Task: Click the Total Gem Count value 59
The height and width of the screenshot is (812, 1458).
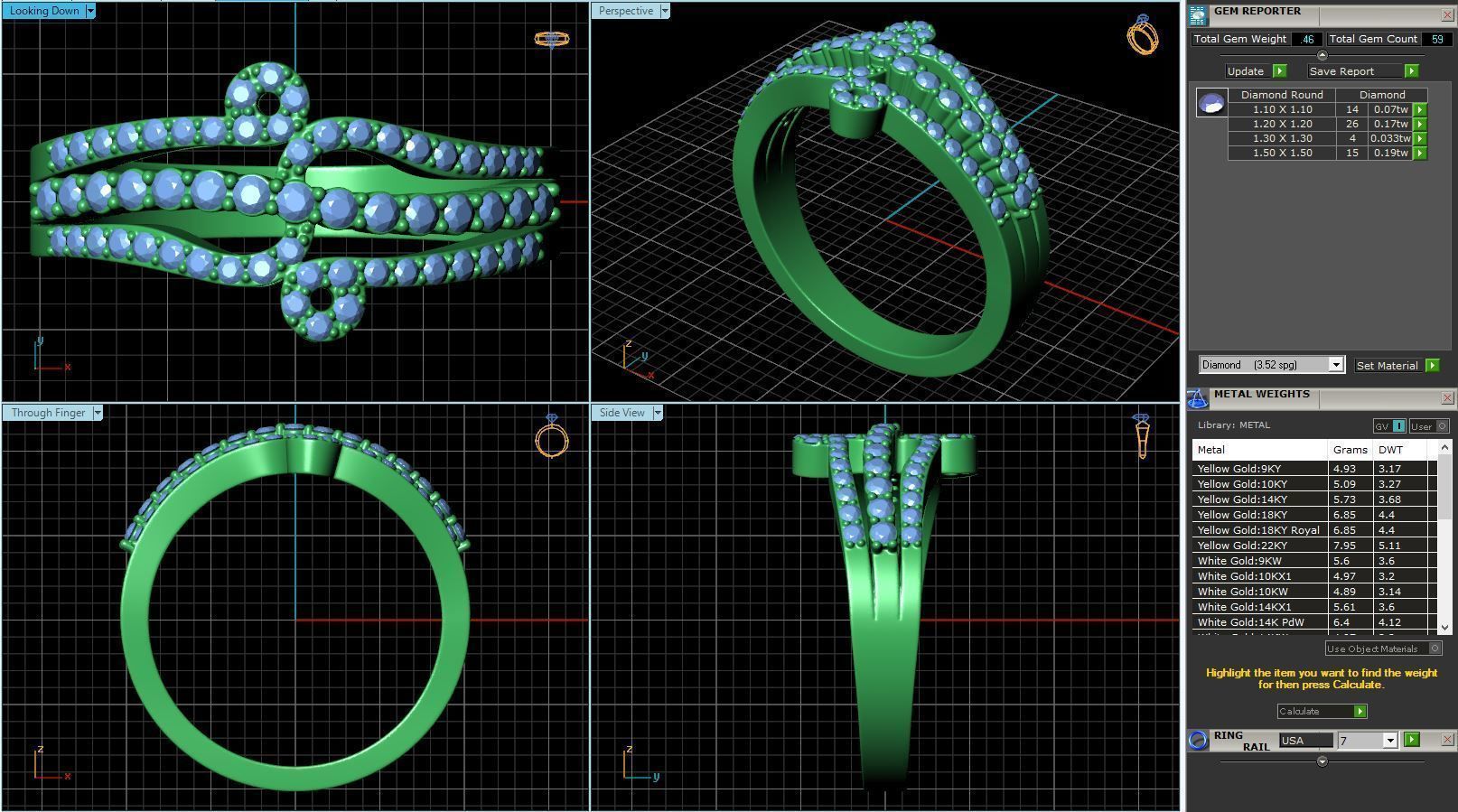Action: pos(1436,40)
